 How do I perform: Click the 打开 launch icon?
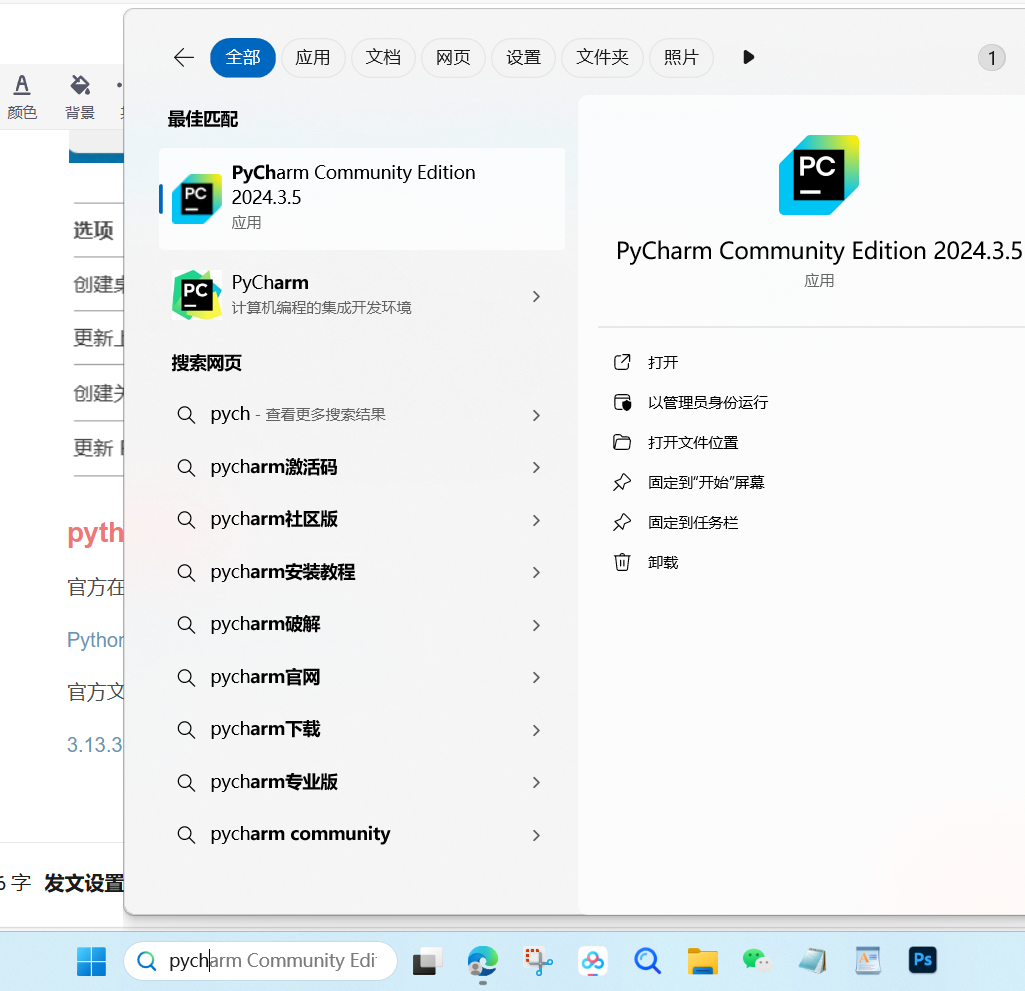point(622,362)
